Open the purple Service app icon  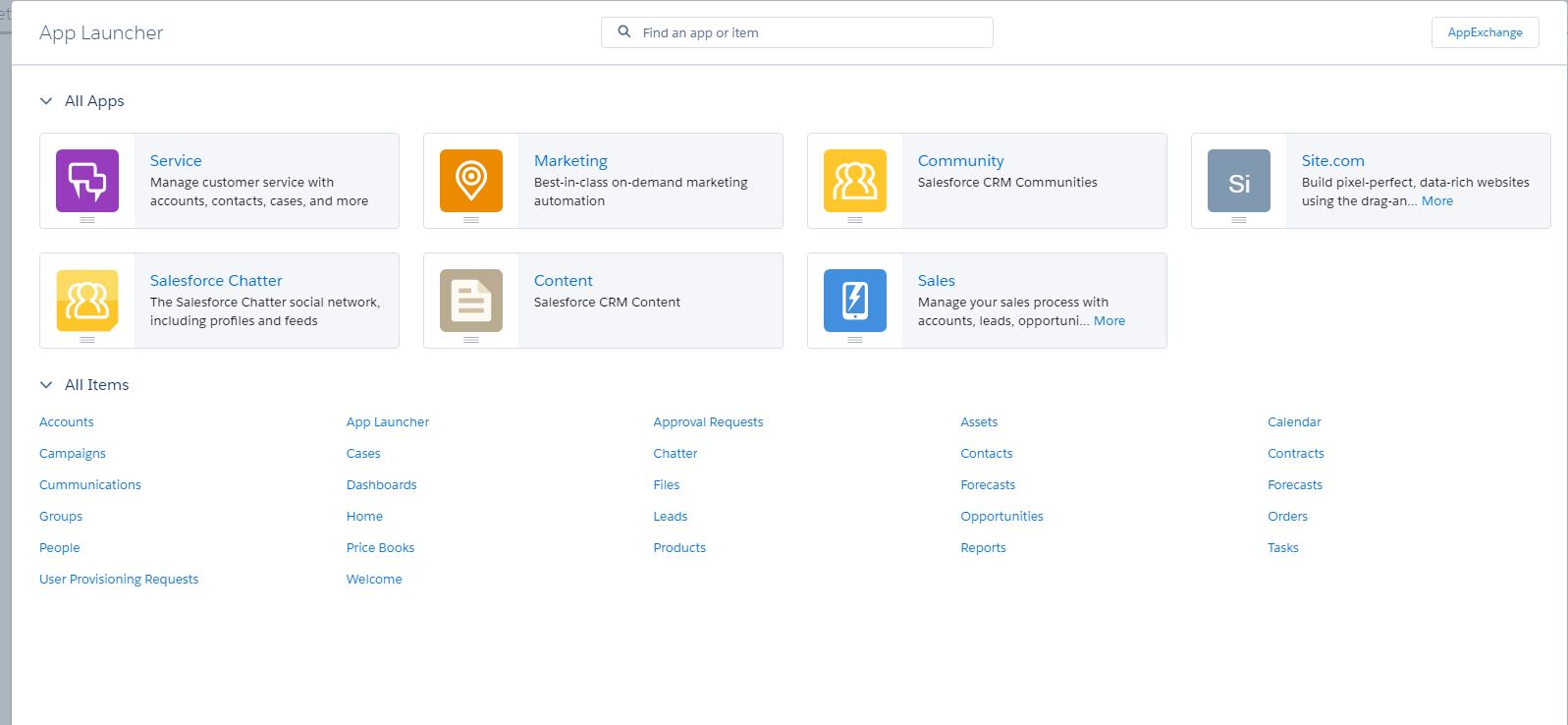point(87,181)
